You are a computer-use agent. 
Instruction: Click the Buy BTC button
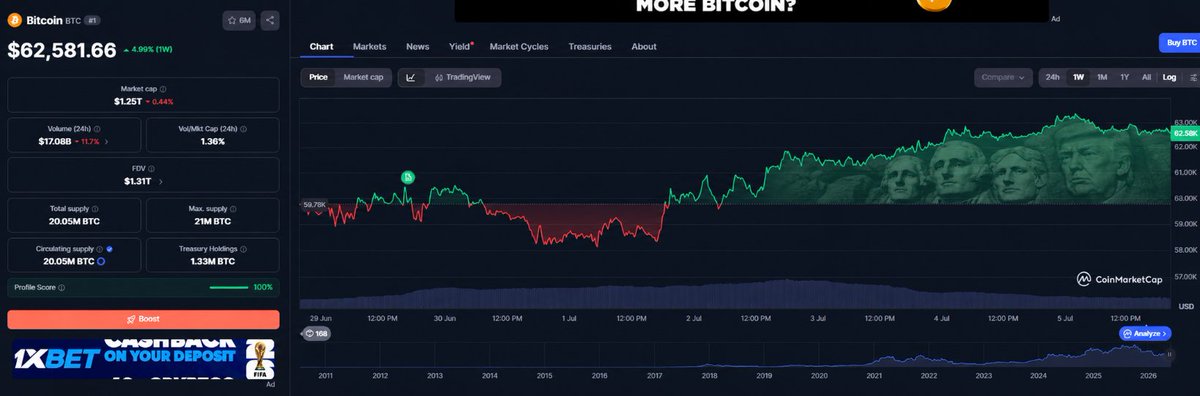pyautogui.click(x=1178, y=43)
